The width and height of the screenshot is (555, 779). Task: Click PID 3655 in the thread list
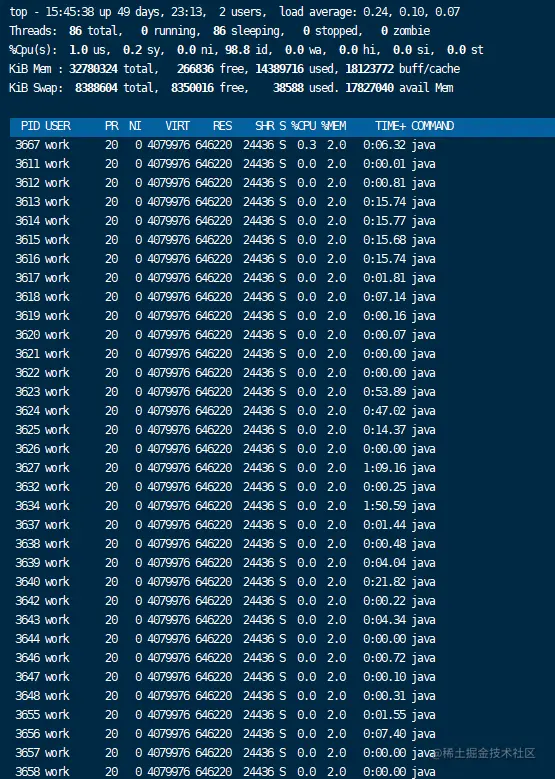[27, 715]
